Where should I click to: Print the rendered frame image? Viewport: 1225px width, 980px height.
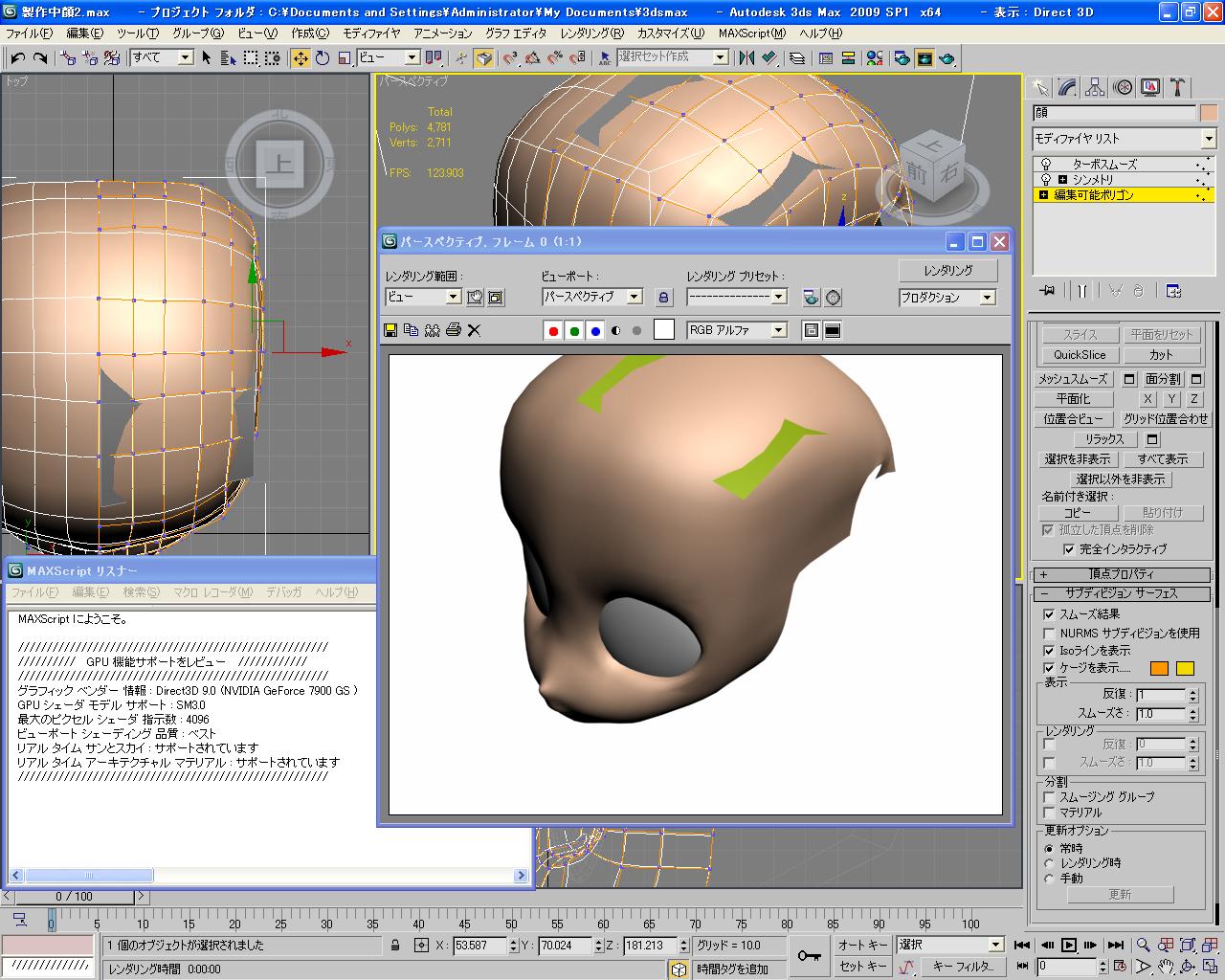(454, 330)
